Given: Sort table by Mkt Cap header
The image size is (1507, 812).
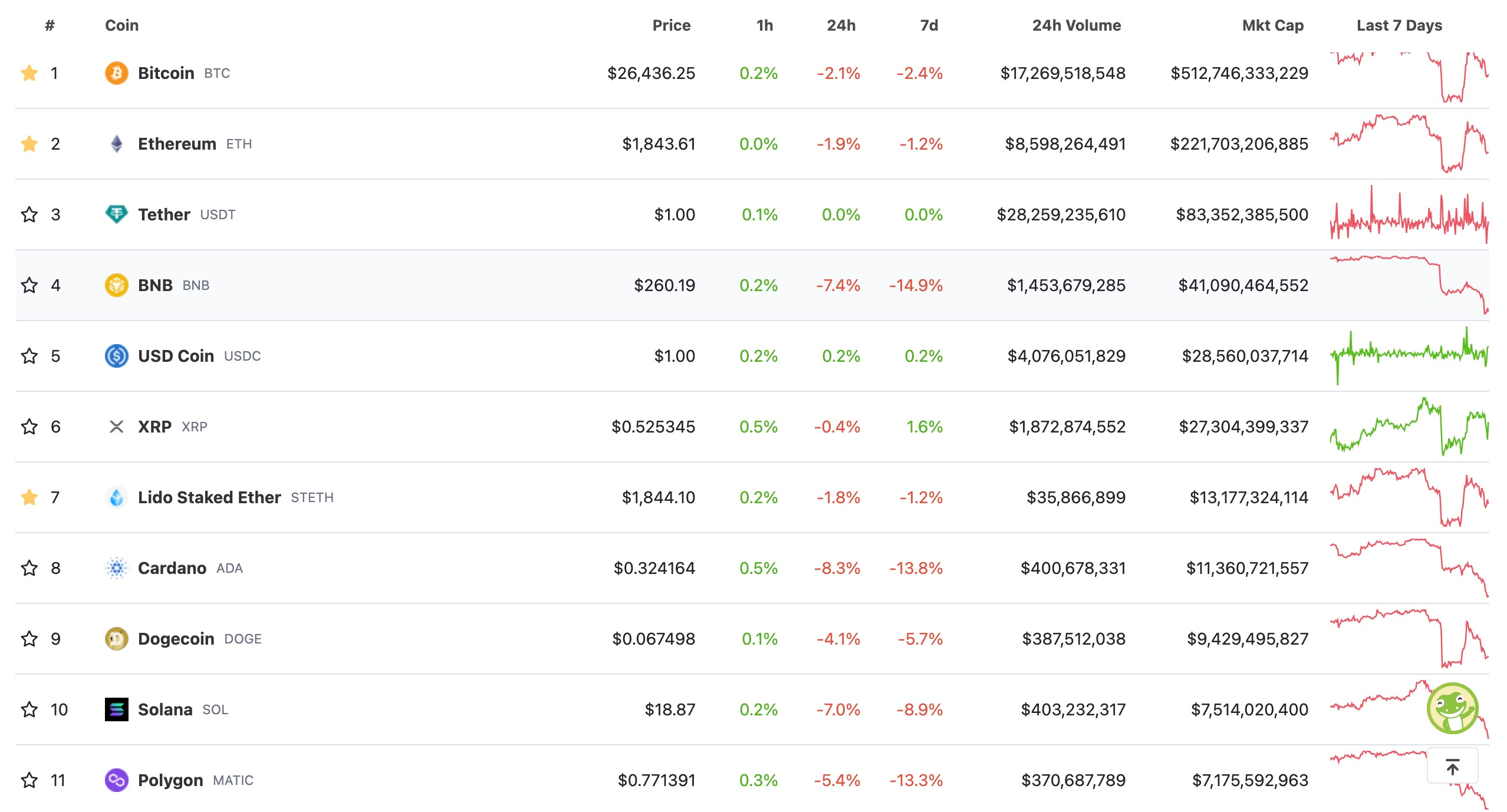Looking at the screenshot, I should 1273,25.
